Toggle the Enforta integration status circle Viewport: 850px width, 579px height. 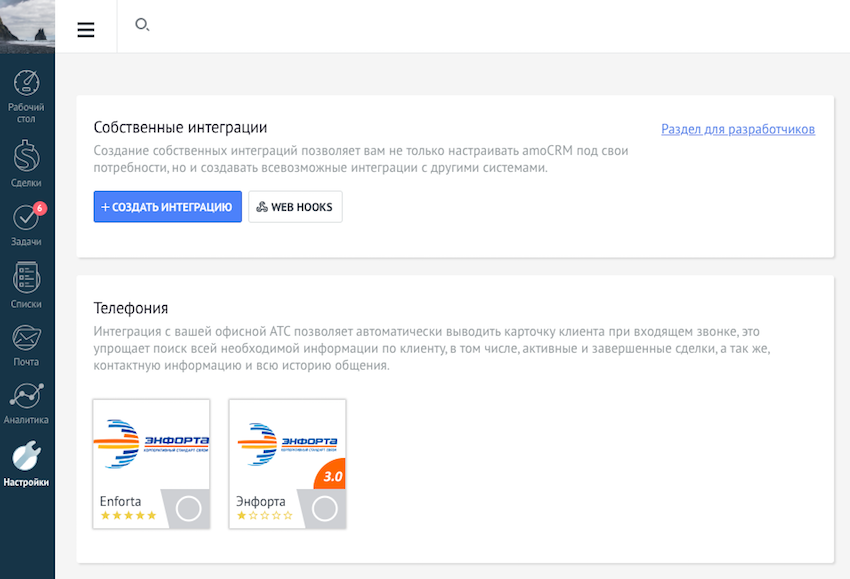pos(188,509)
